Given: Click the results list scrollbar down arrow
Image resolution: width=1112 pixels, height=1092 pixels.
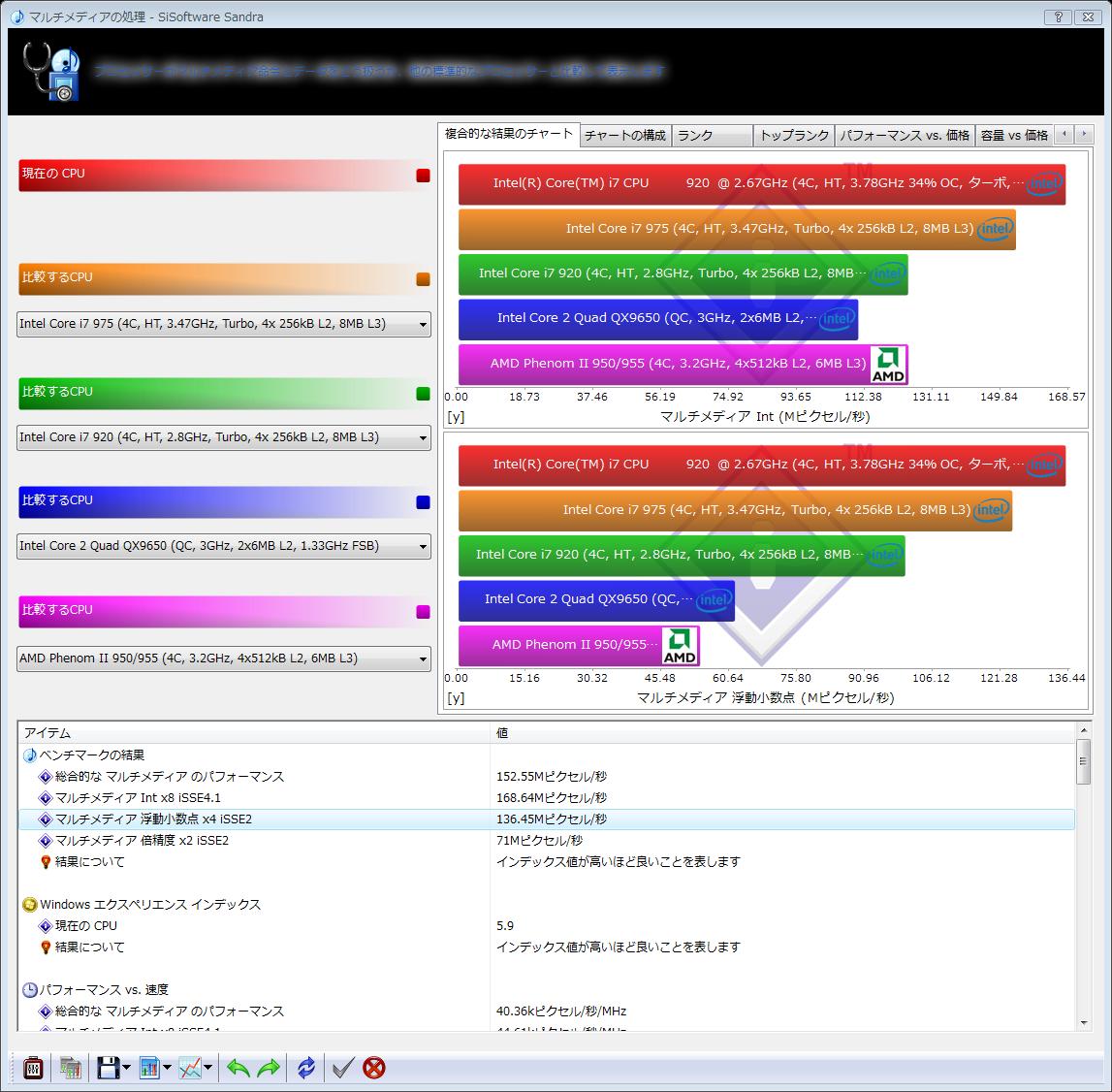Looking at the screenshot, I should coord(1083,1023).
